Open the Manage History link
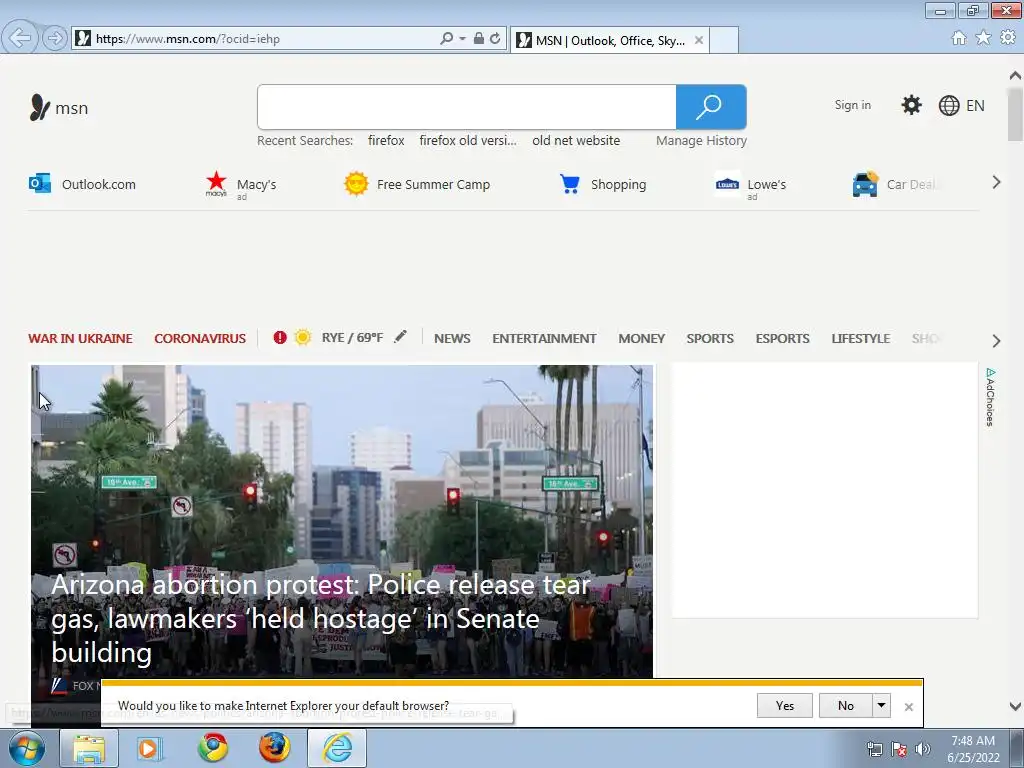Image resolution: width=1024 pixels, height=768 pixels. point(701,140)
